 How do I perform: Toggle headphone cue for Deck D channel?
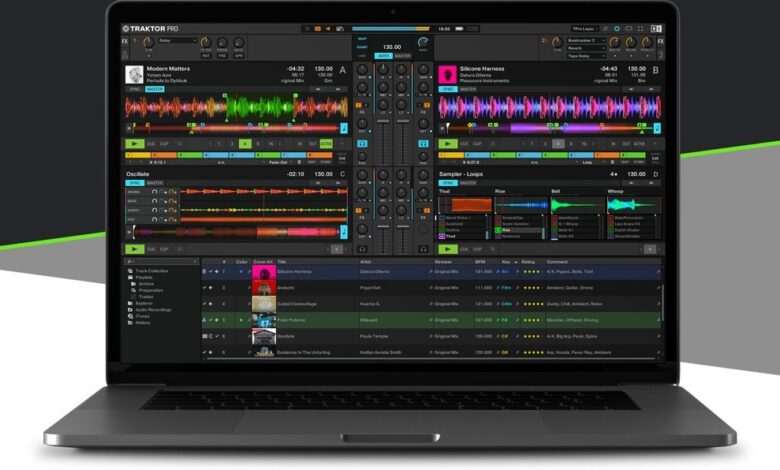pos(423,249)
